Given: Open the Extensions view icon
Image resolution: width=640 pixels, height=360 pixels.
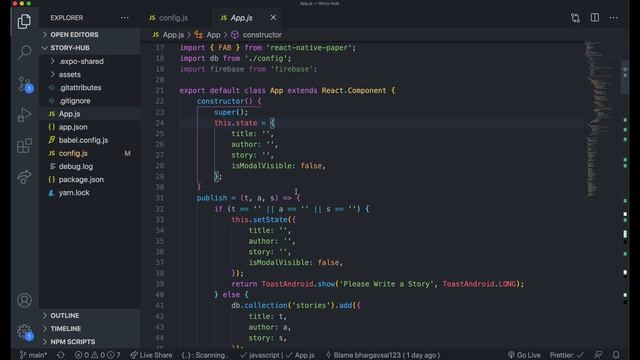Looking at the screenshot, I should 24,146.
